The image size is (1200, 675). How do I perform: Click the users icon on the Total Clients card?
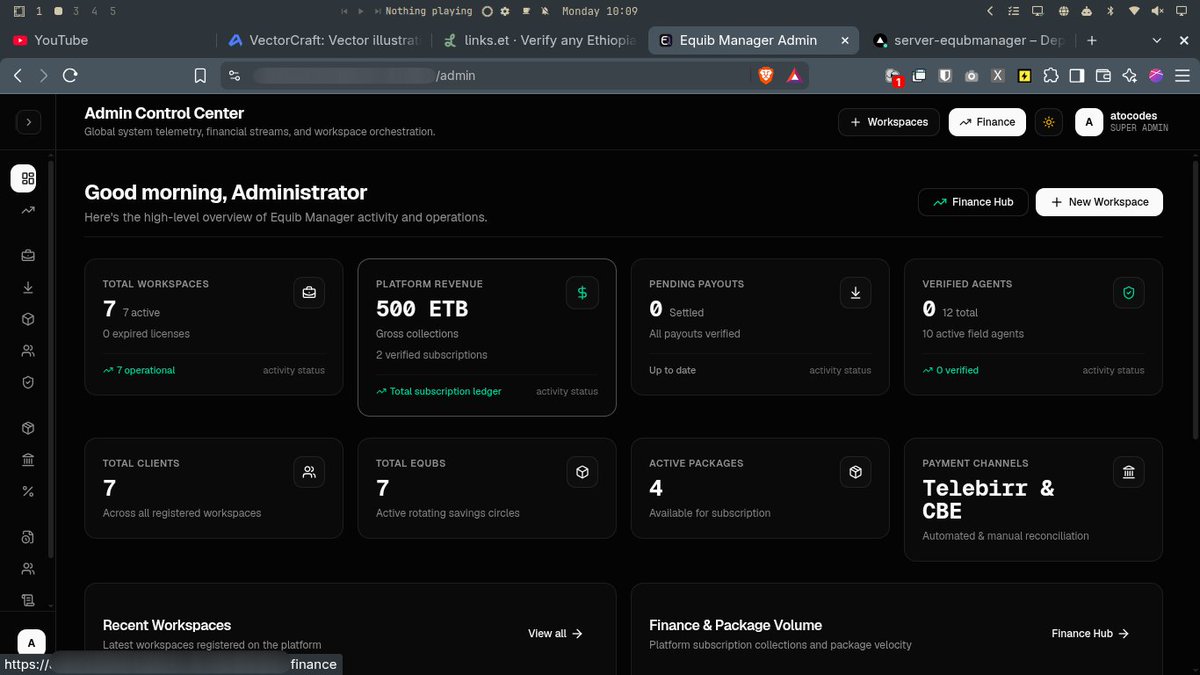[309, 472]
